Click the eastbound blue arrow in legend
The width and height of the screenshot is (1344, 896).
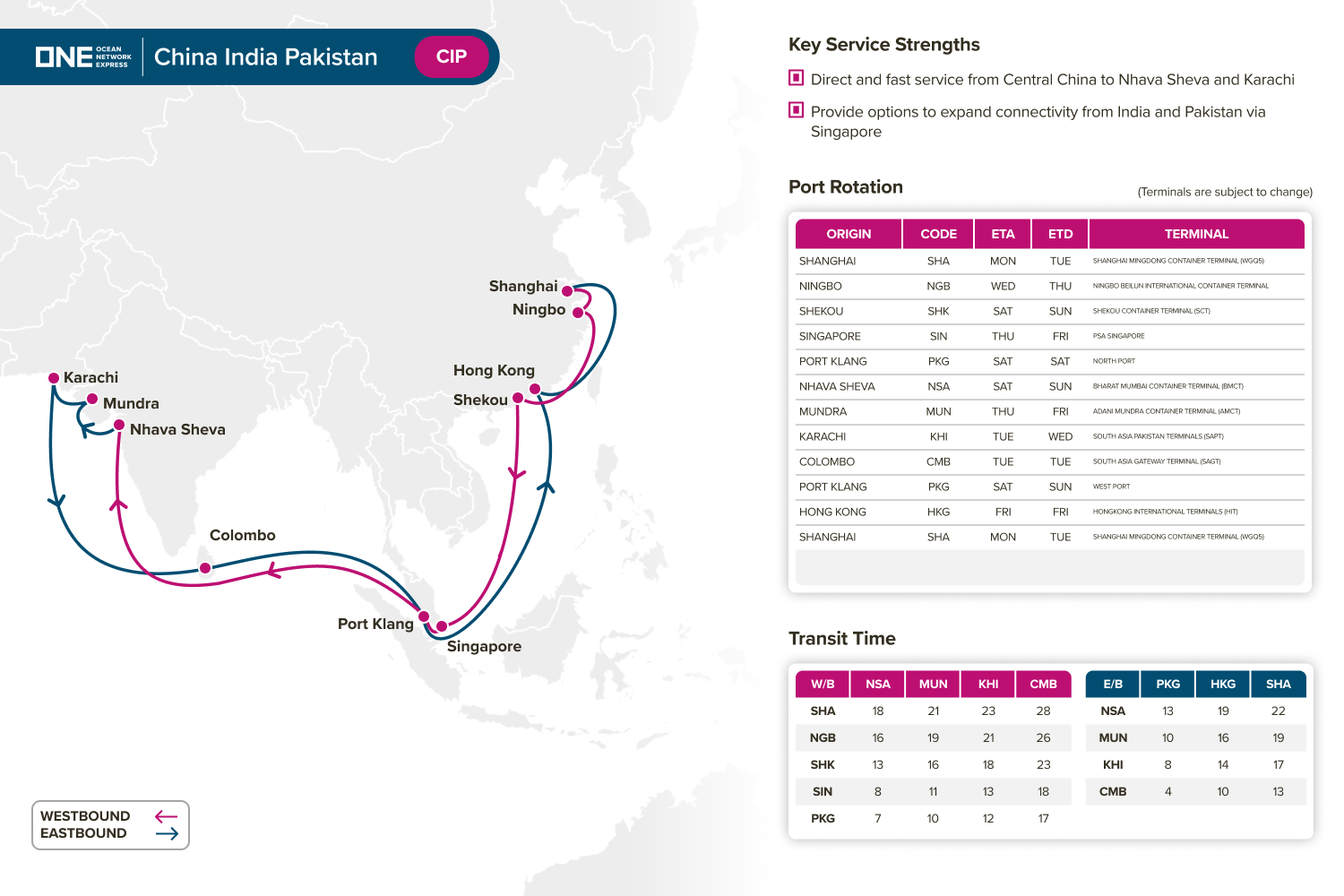[x=167, y=833]
